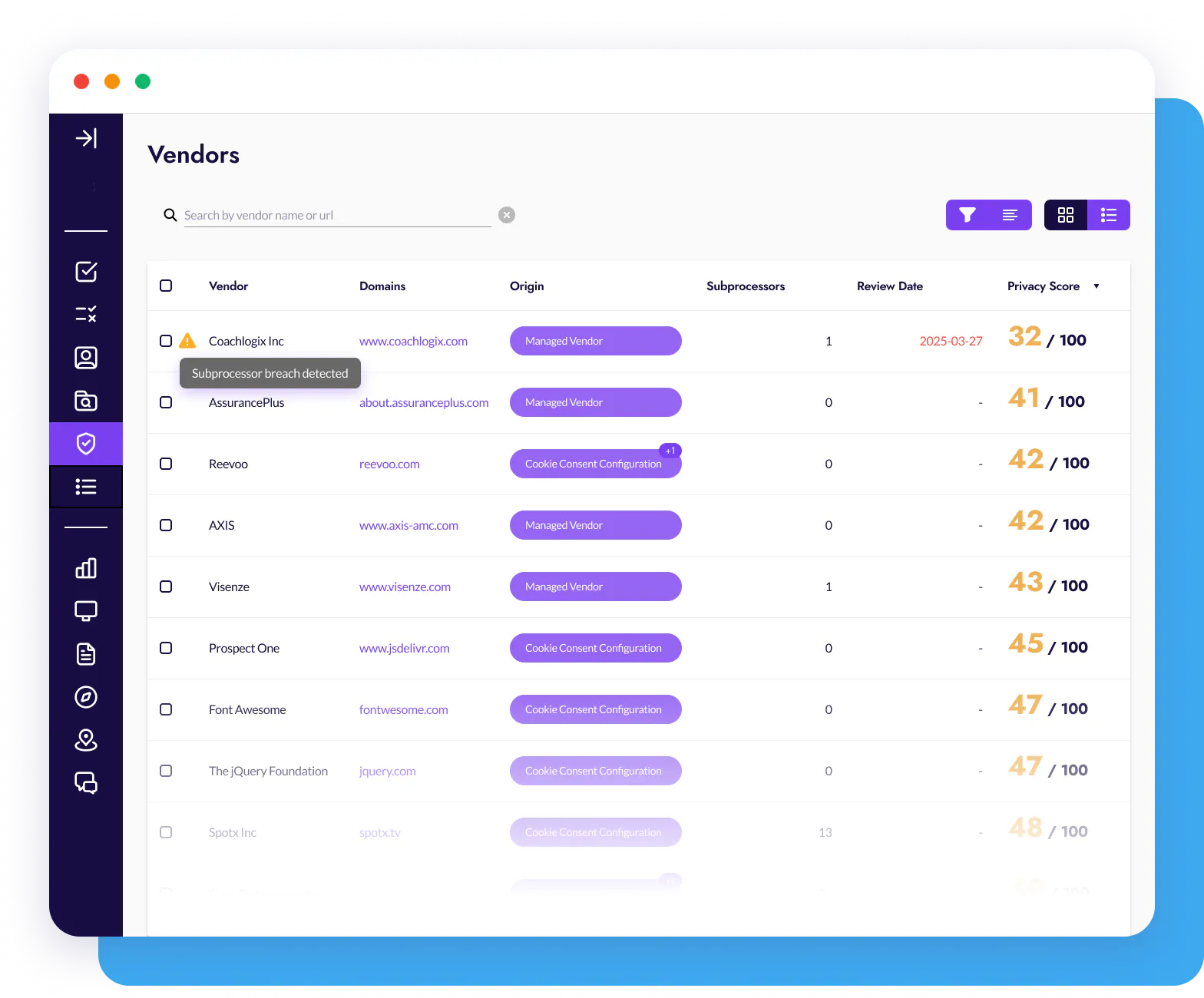Open the folder search sidebar icon
Image resolution: width=1204 pixels, height=998 pixels.
pyautogui.click(x=86, y=401)
